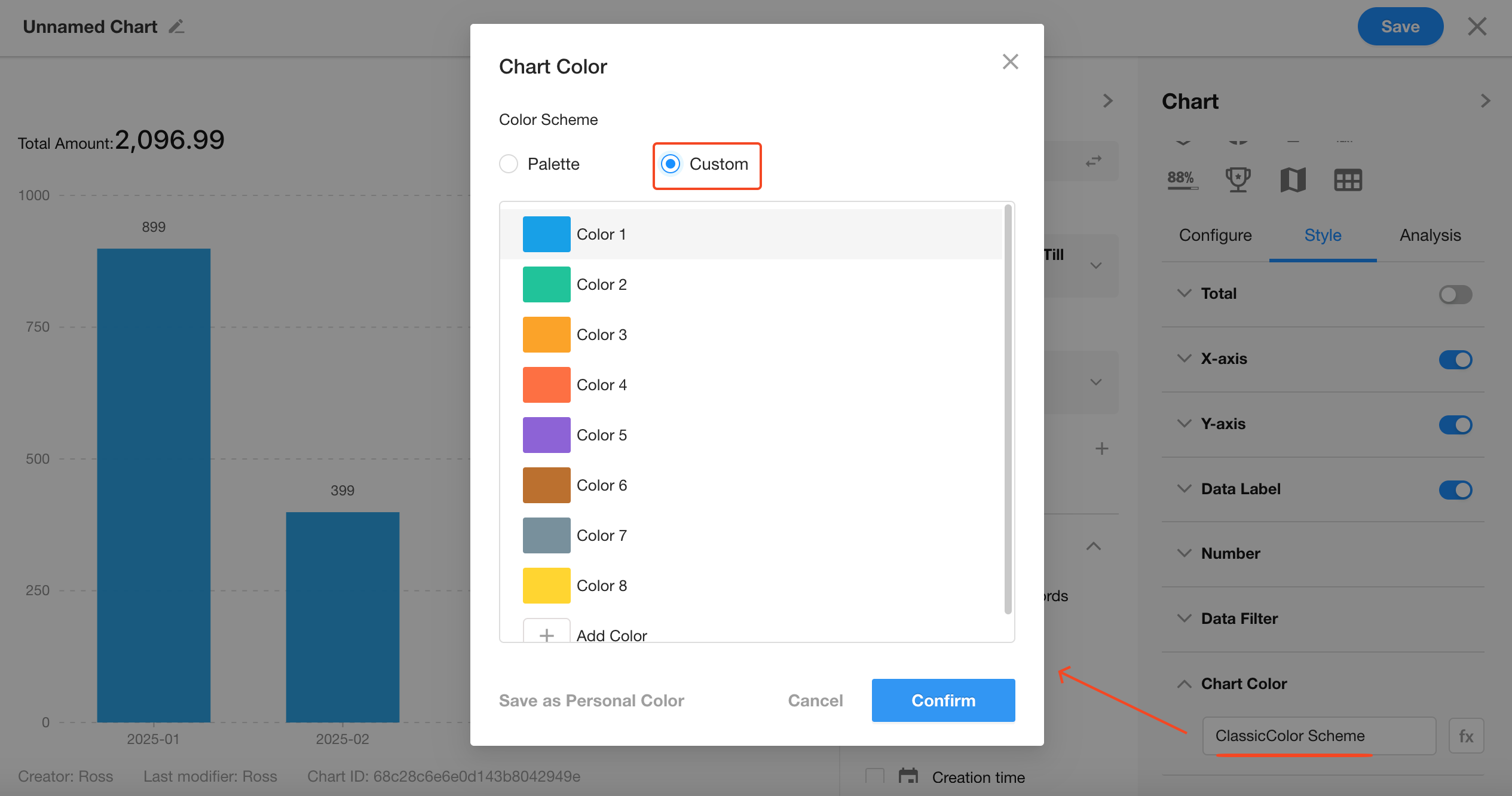This screenshot has height=796, width=1512.
Task: Select the Palette radio option
Action: (x=509, y=164)
